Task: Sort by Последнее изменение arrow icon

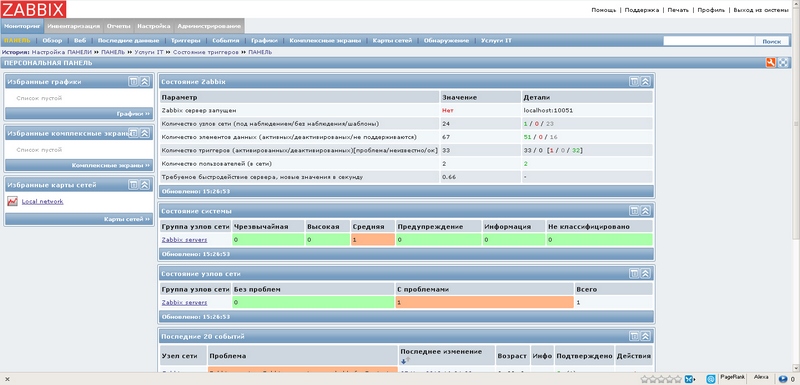Action: (405, 361)
